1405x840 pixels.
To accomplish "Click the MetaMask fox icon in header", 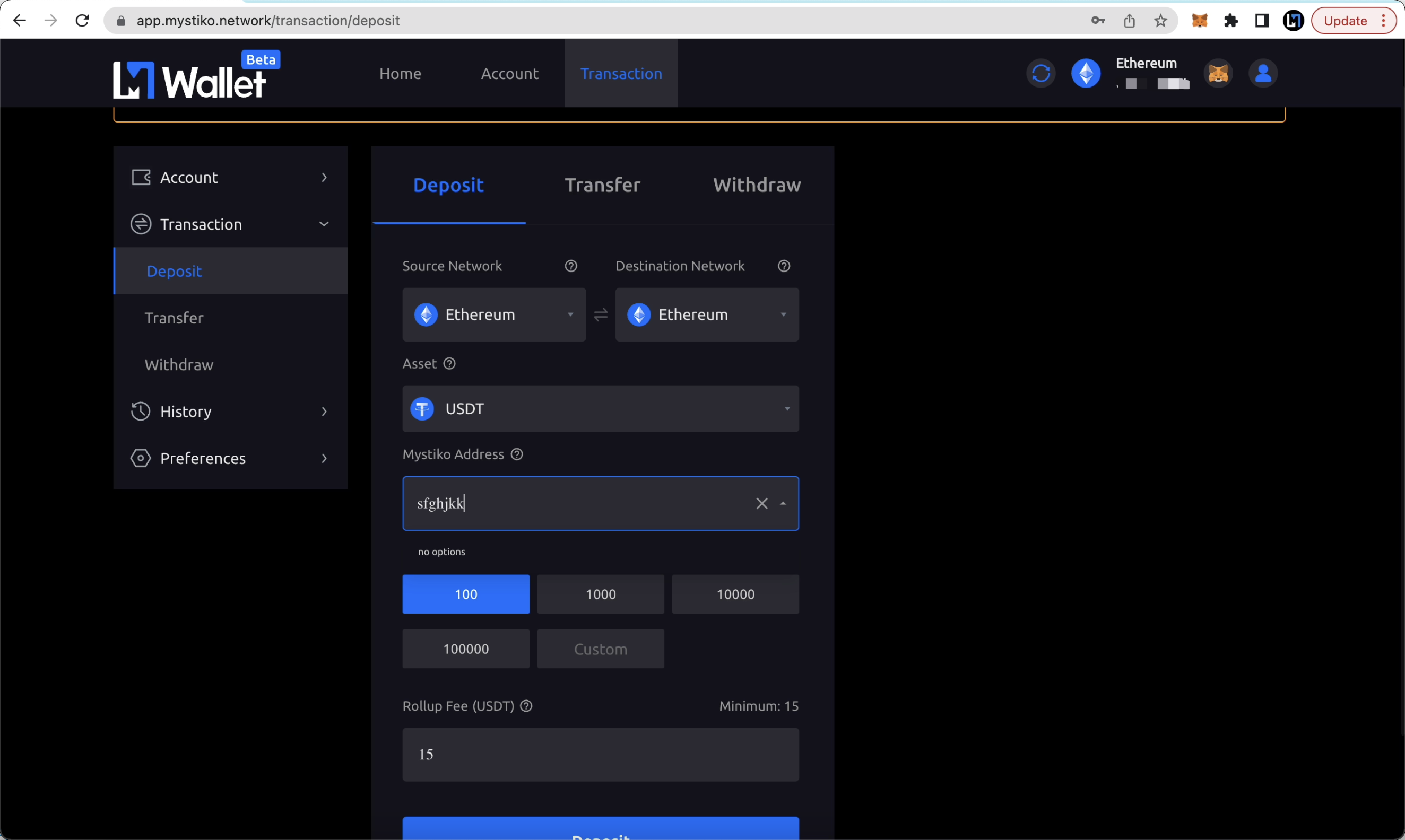I will (1218, 74).
